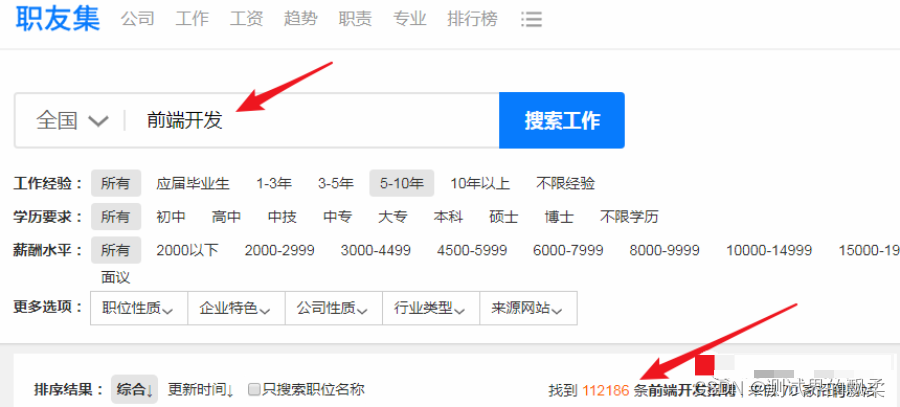The width and height of the screenshot is (900, 407).
Task: Select 所有 in 薪酬水平 filter
Action: coord(116,250)
